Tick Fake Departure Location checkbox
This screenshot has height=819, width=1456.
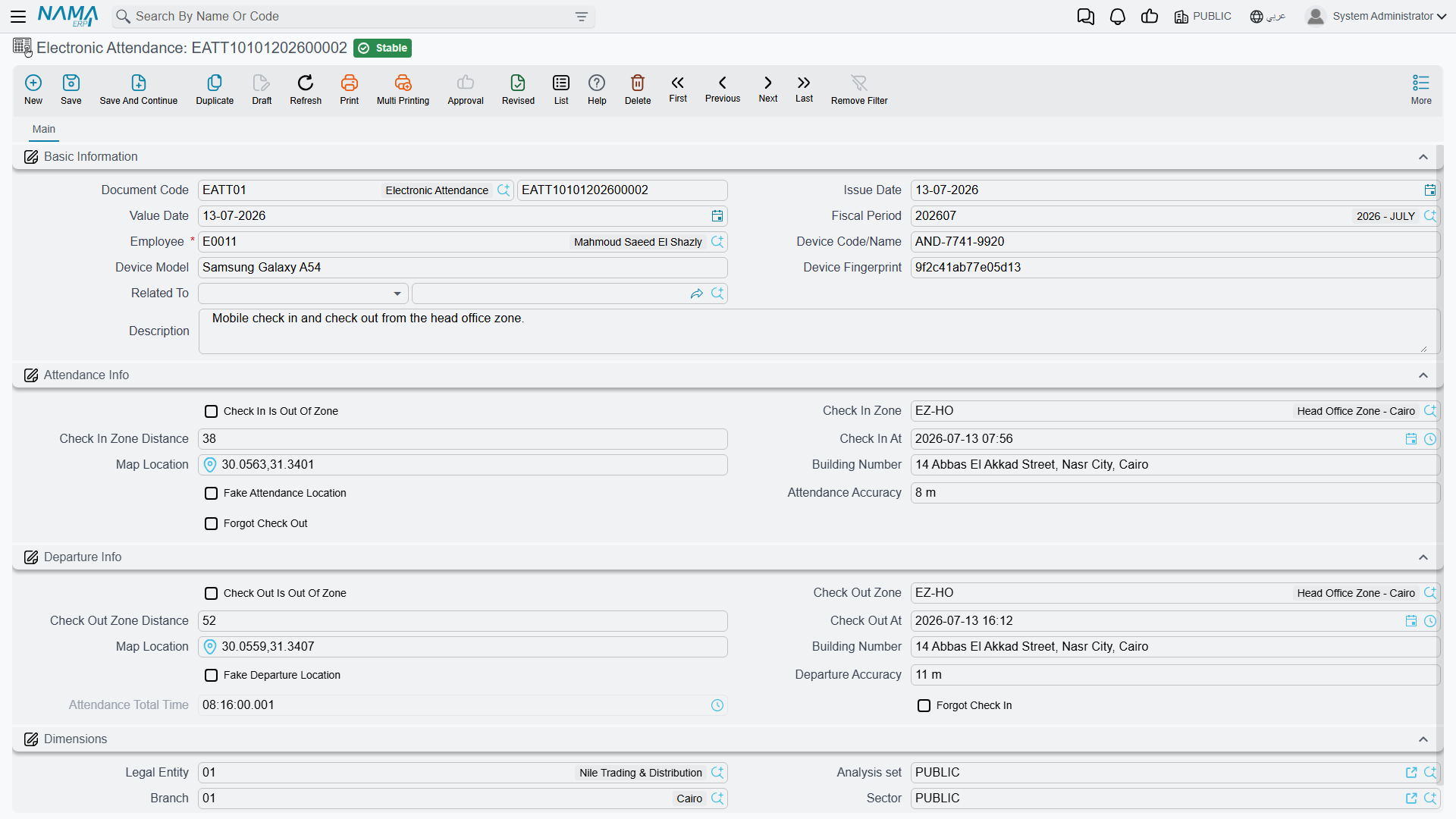tap(212, 676)
